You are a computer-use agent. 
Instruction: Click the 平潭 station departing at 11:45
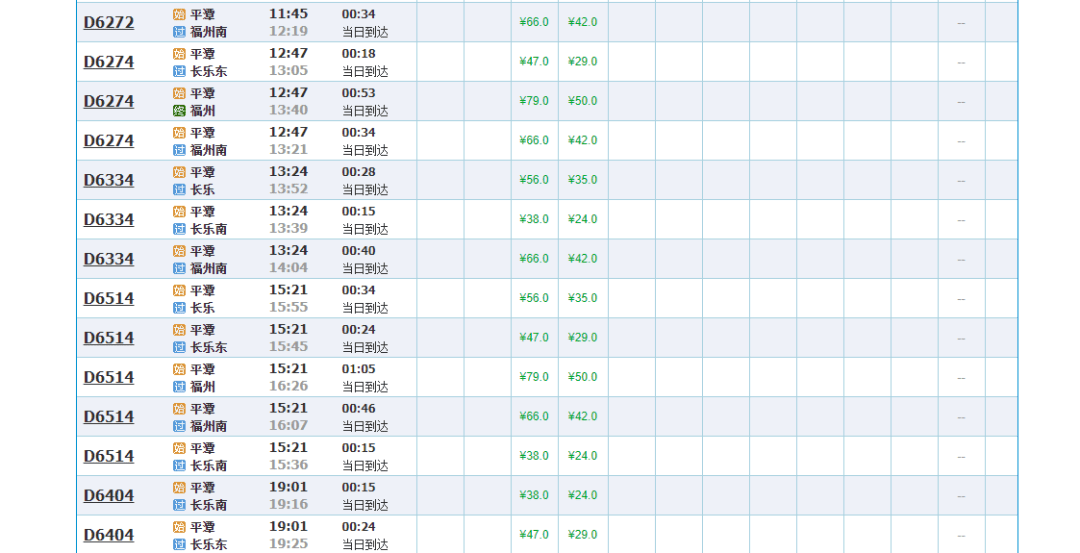click(x=202, y=14)
